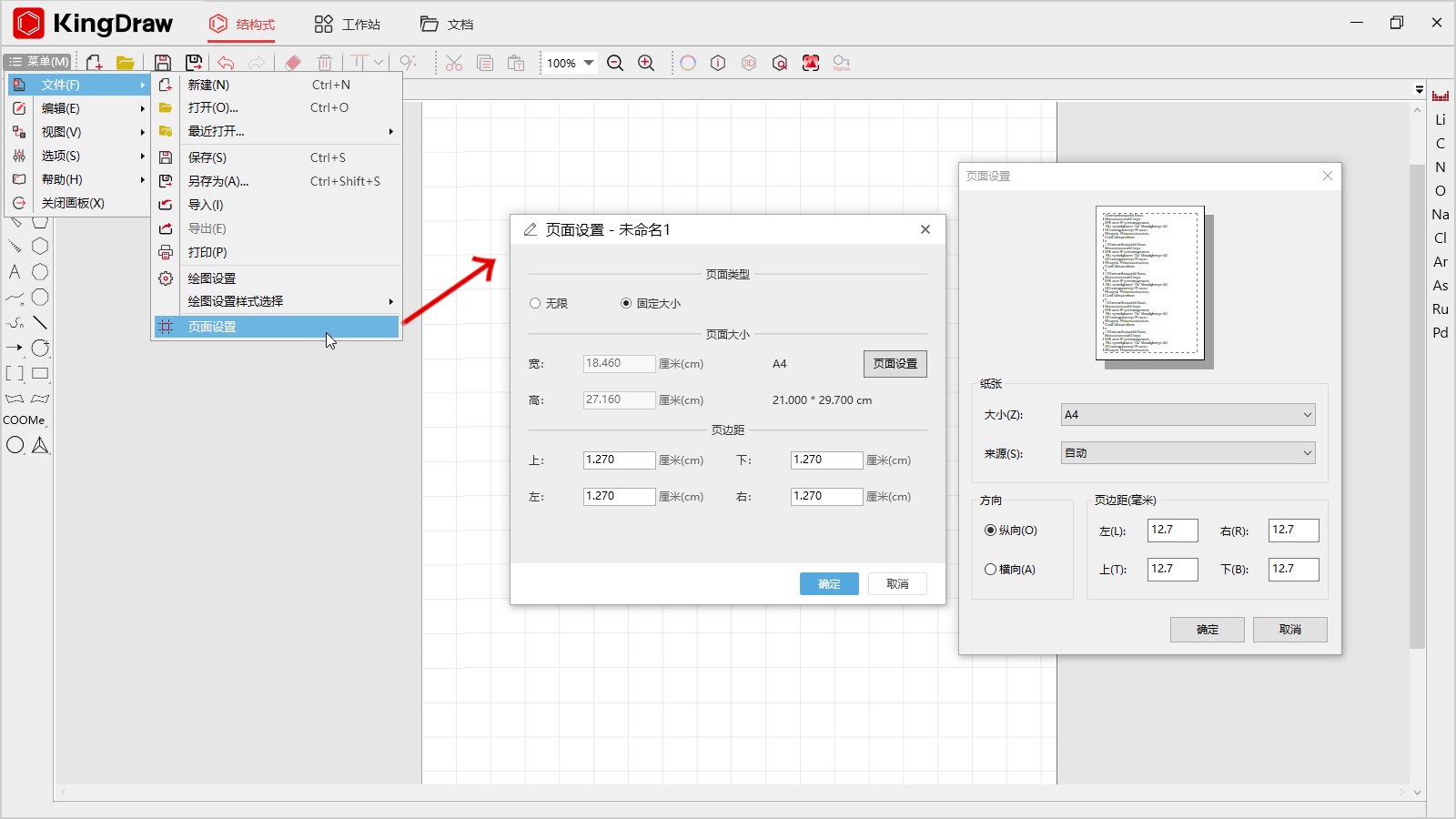Open the paper size 大小(Z) dropdown
The image size is (1456, 819).
(x=1188, y=415)
